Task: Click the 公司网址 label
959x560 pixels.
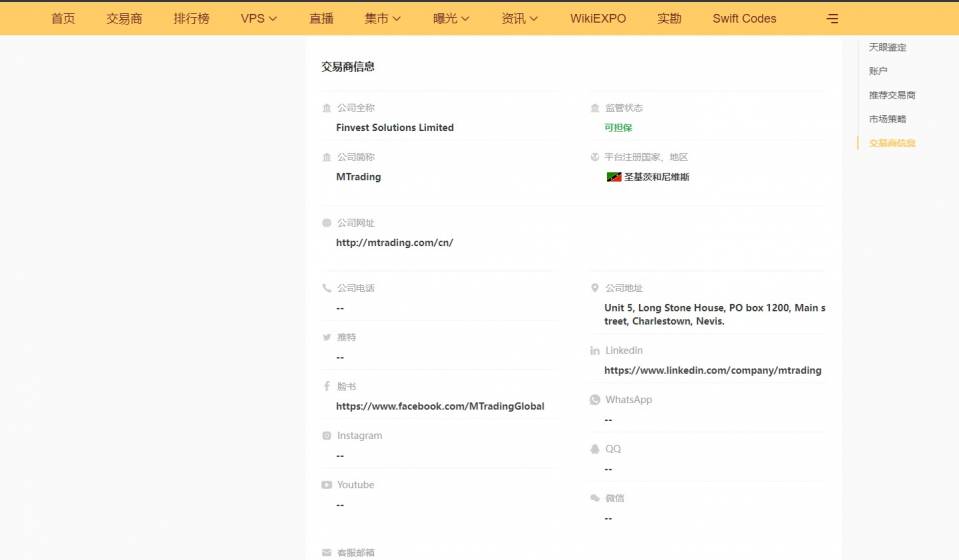Action: (356, 223)
